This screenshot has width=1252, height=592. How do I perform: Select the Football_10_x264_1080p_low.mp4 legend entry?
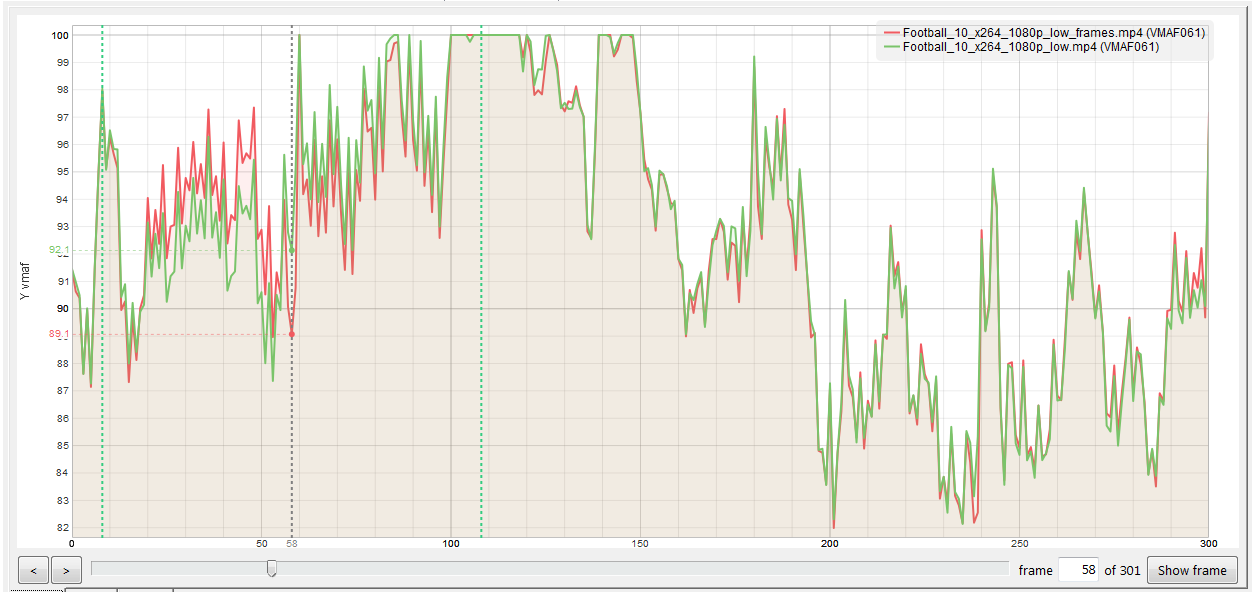[x=1020, y=46]
